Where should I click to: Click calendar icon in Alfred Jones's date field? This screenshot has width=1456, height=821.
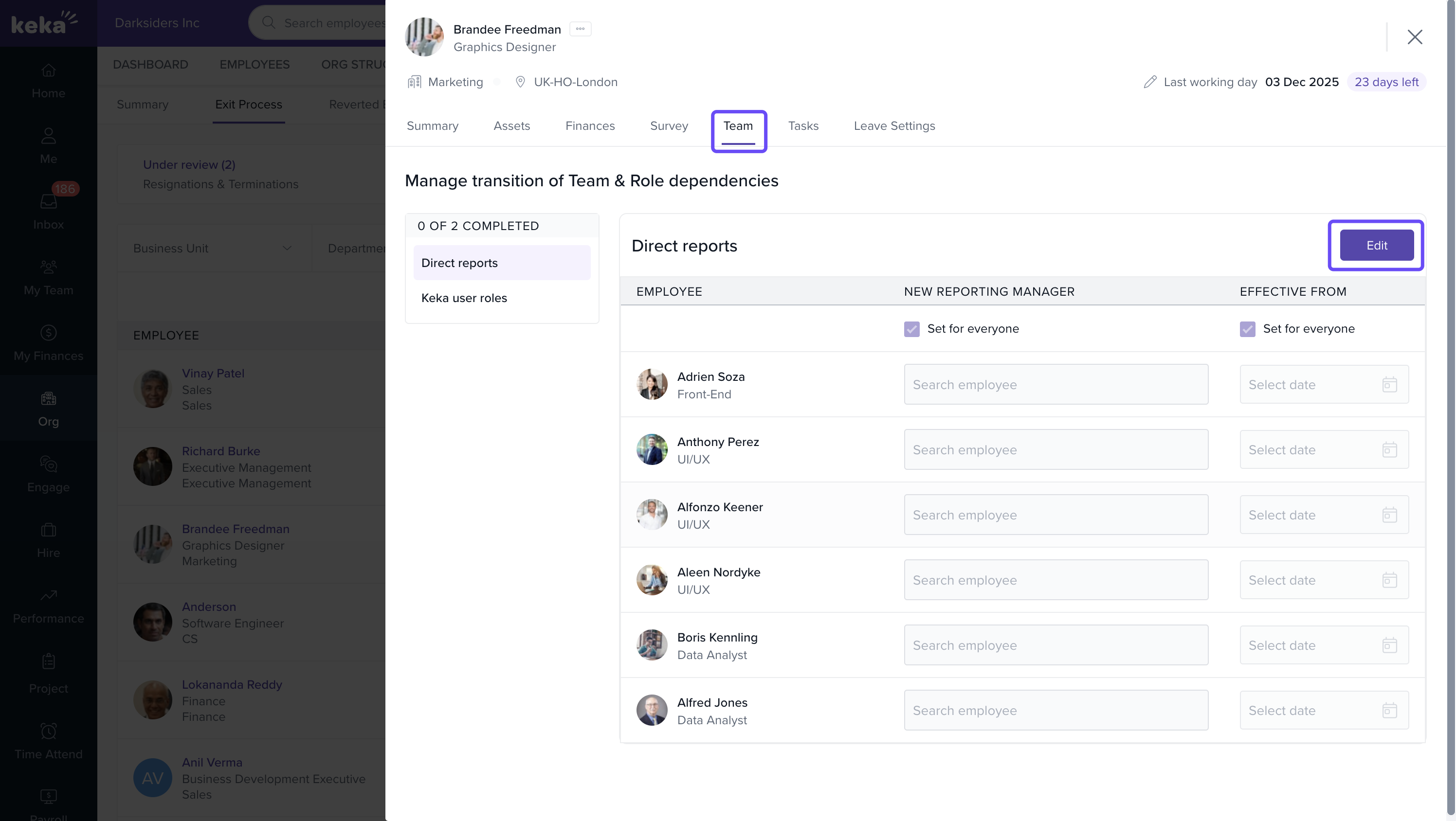(x=1389, y=710)
